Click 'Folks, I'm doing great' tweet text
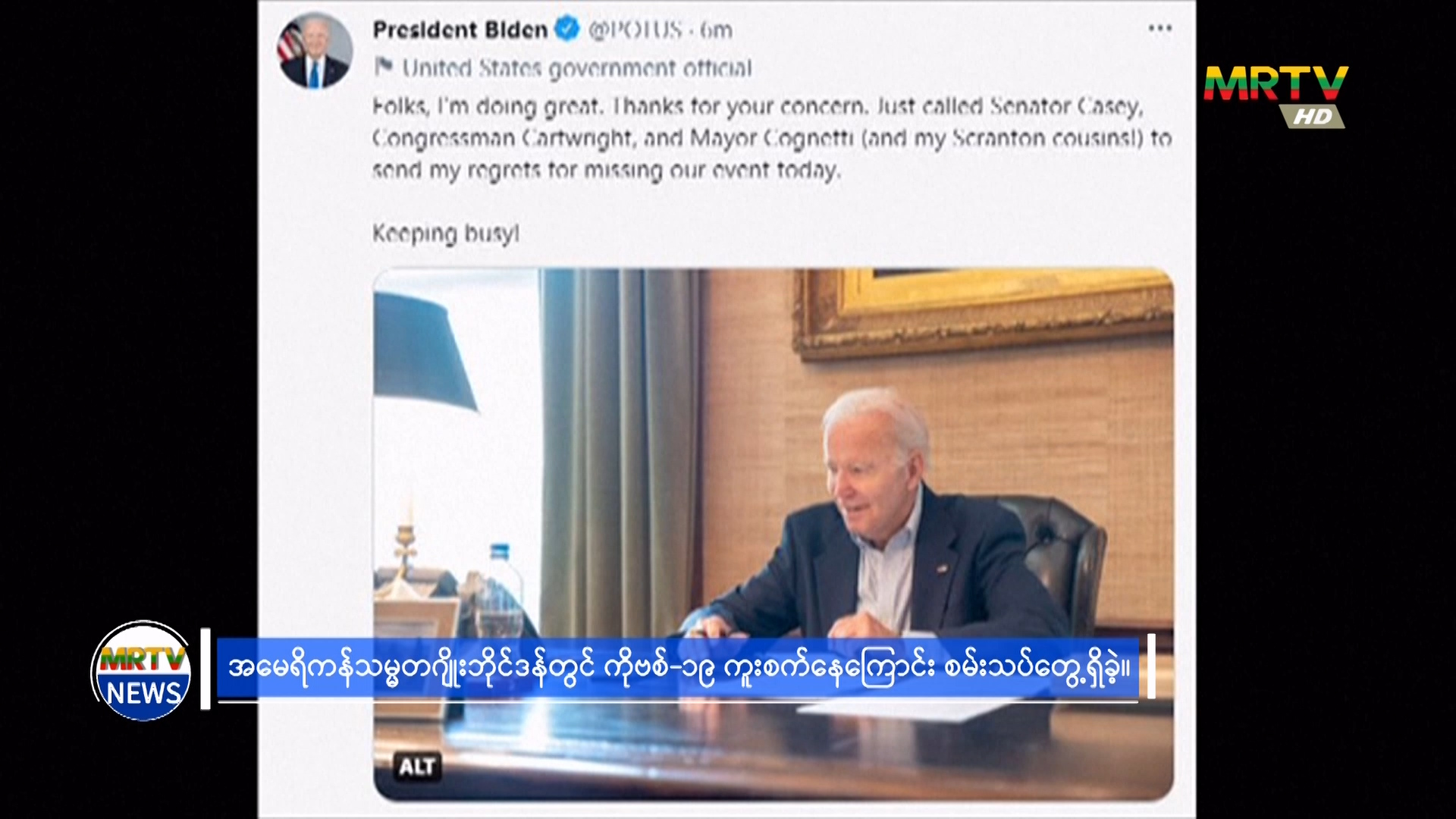1456x819 pixels. [x=488, y=107]
